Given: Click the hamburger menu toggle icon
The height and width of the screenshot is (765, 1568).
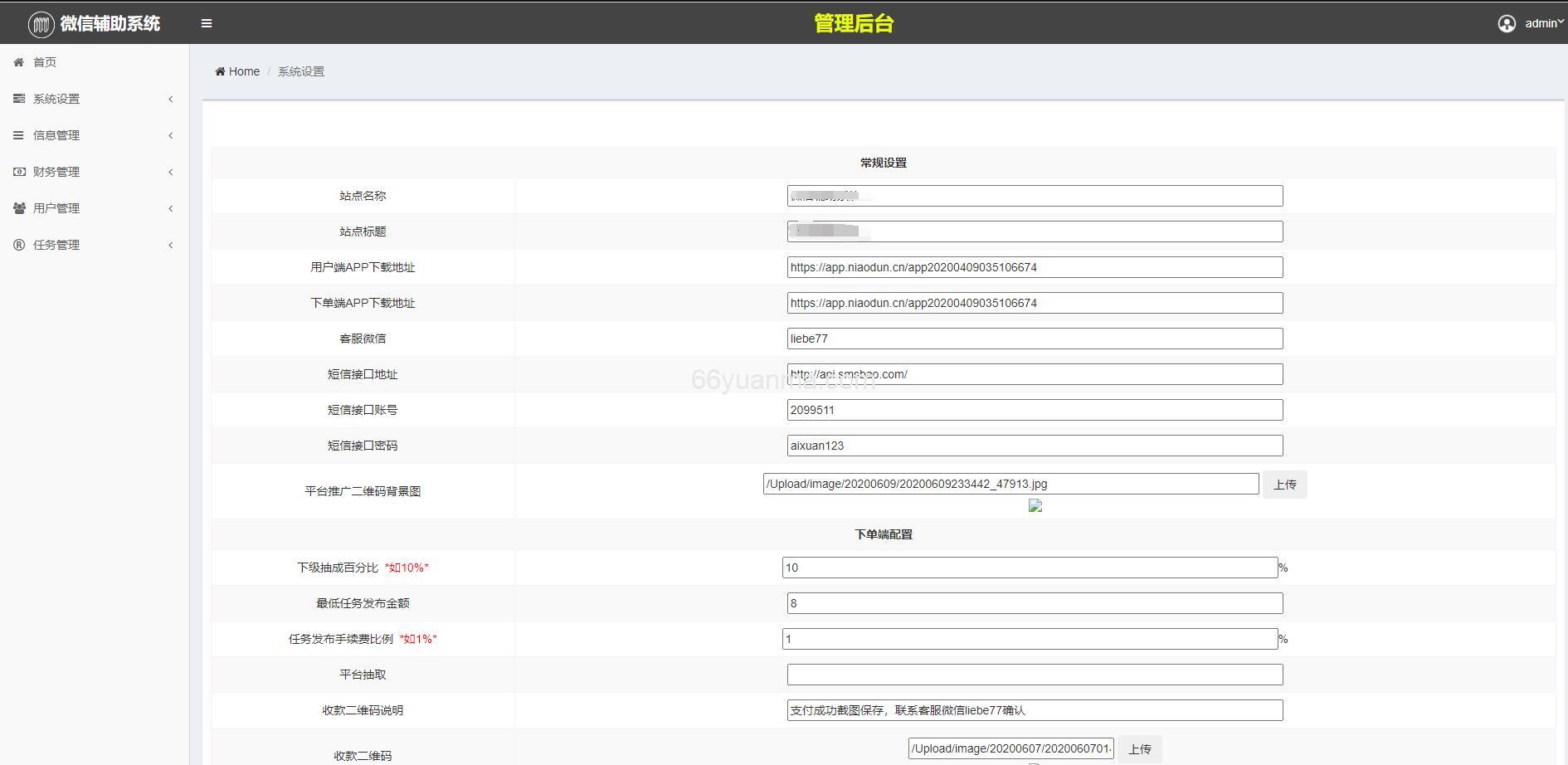Looking at the screenshot, I should tap(207, 23).
